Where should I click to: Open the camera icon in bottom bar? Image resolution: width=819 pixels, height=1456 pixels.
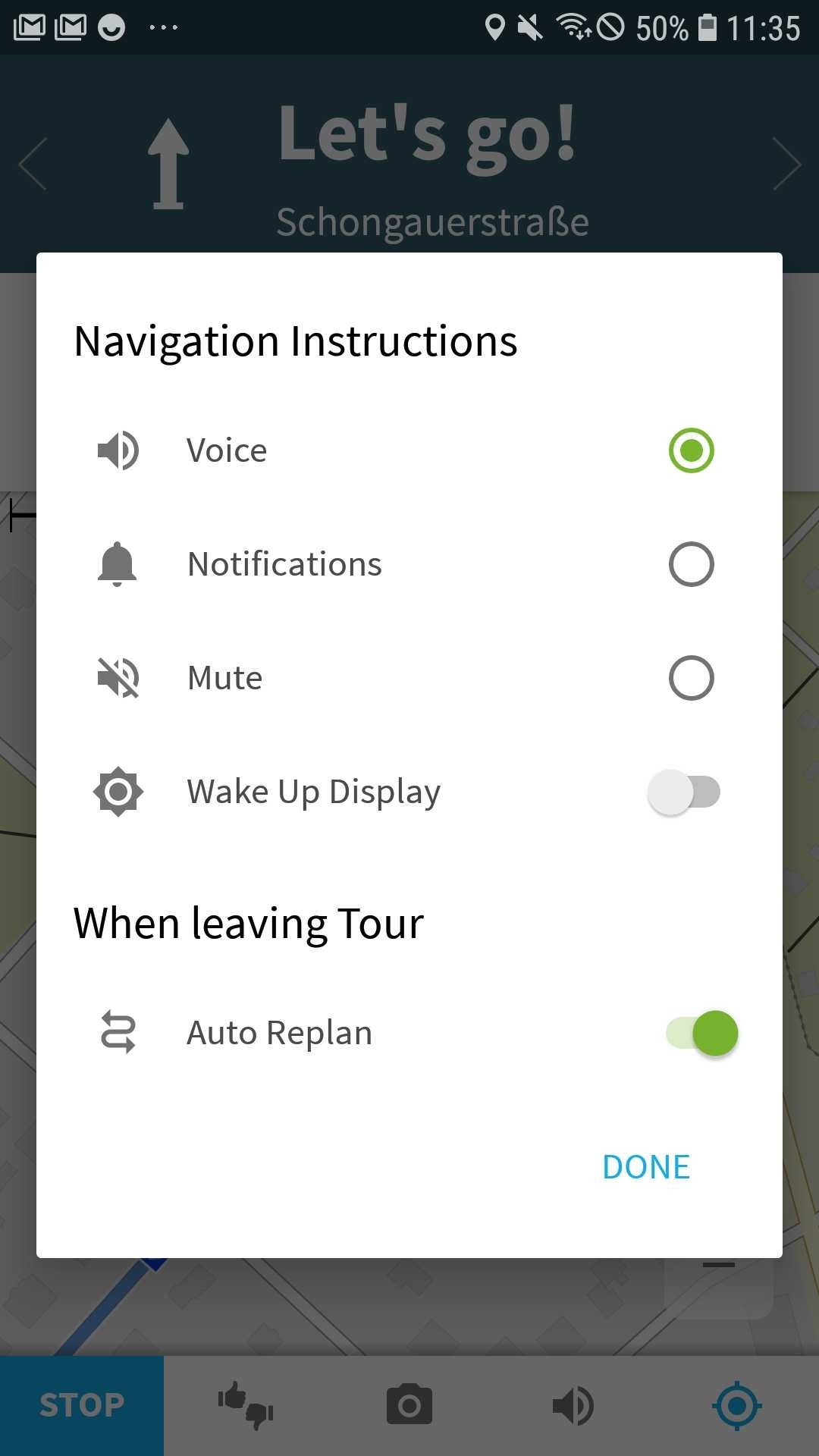tap(409, 1405)
